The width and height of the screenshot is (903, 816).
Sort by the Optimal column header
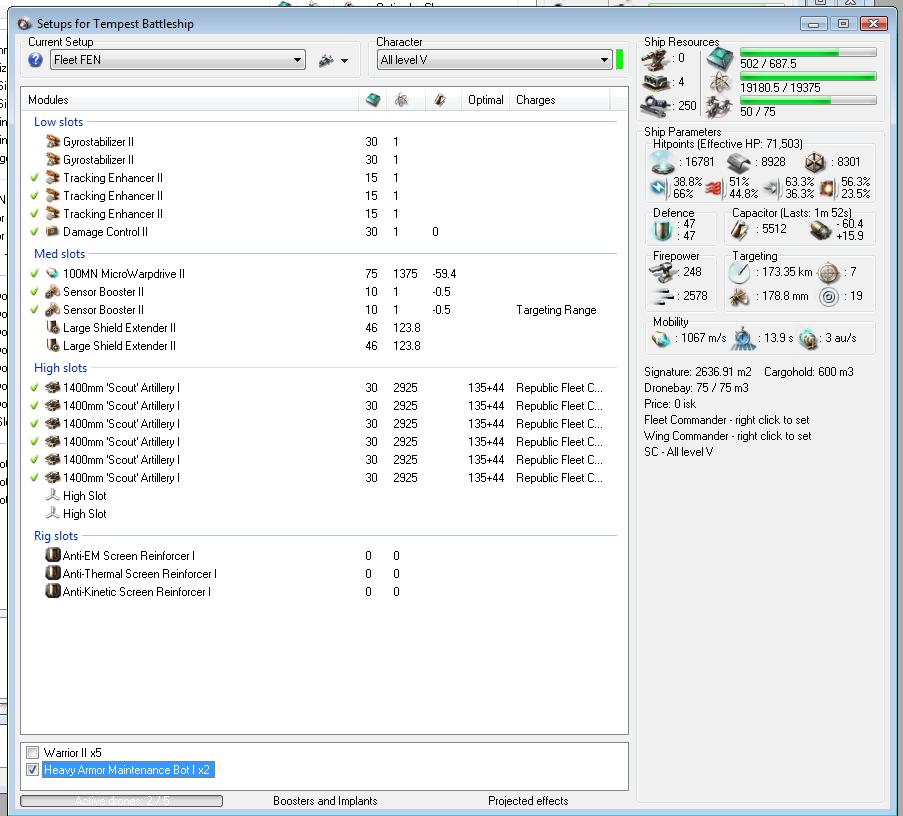tap(485, 100)
